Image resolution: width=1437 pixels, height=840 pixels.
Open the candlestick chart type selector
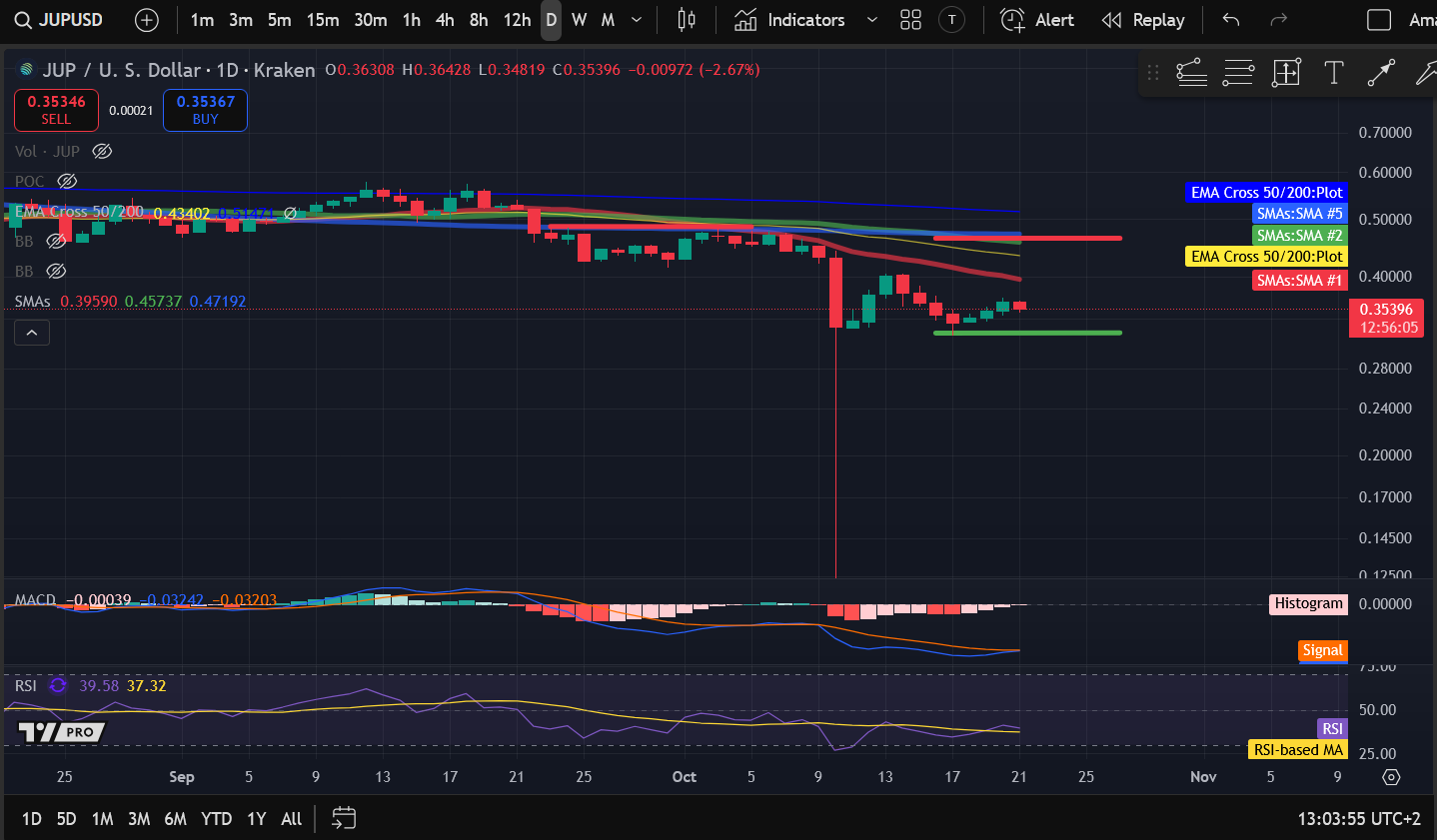[x=687, y=20]
